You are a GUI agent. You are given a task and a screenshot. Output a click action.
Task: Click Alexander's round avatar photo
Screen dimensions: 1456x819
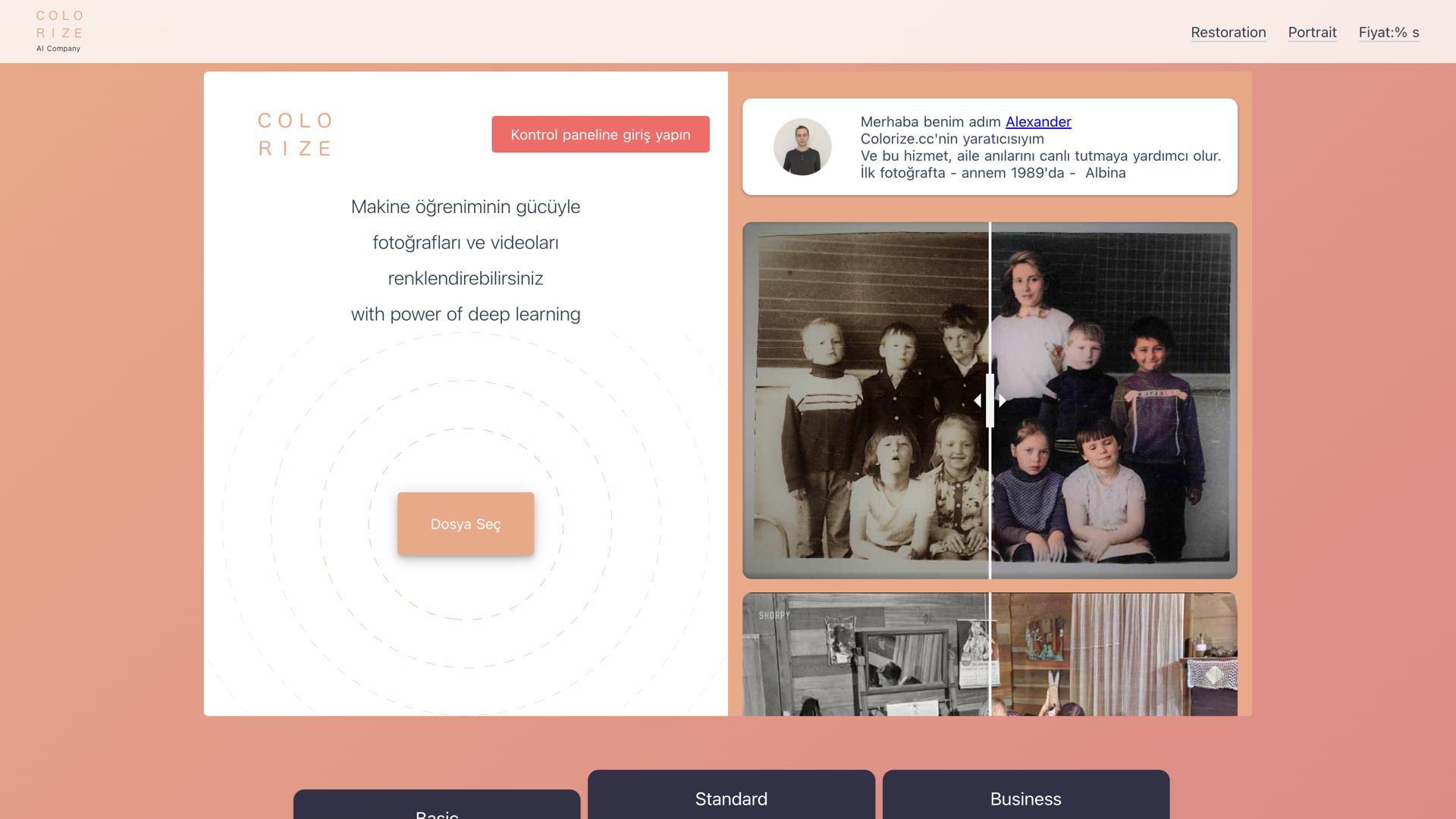[x=802, y=146]
